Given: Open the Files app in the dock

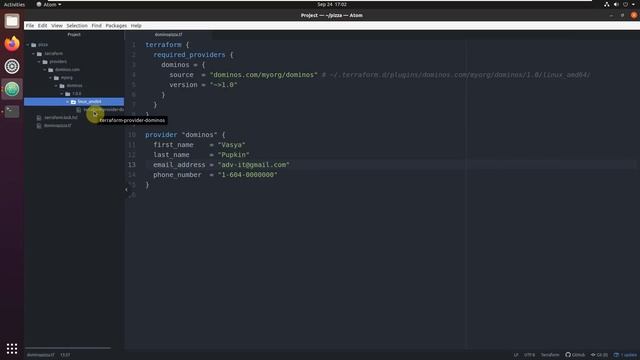Looking at the screenshot, I should [12, 21].
